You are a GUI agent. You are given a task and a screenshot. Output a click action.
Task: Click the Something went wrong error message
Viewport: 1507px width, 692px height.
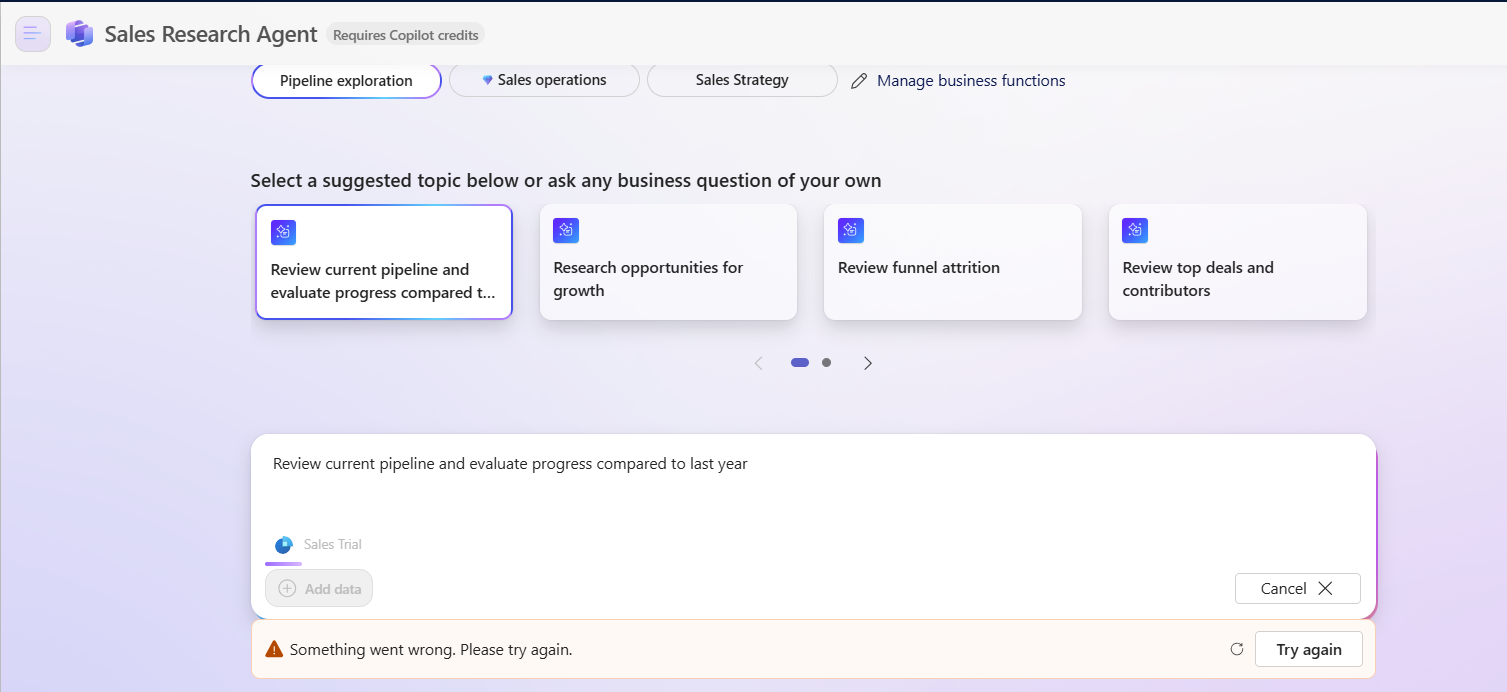click(x=431, y=650)
